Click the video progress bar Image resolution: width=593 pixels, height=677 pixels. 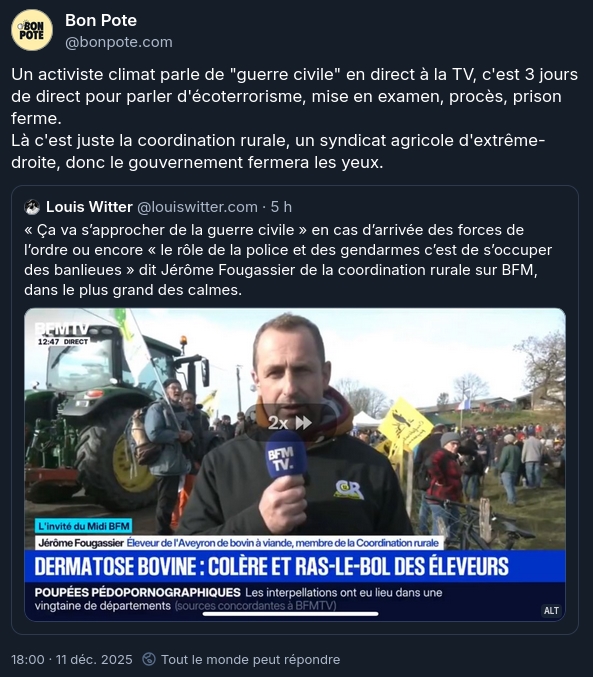(x=290, y=614)
